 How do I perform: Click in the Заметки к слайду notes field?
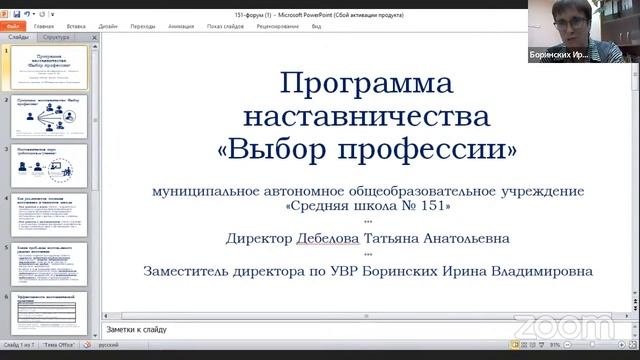point(367,330)
